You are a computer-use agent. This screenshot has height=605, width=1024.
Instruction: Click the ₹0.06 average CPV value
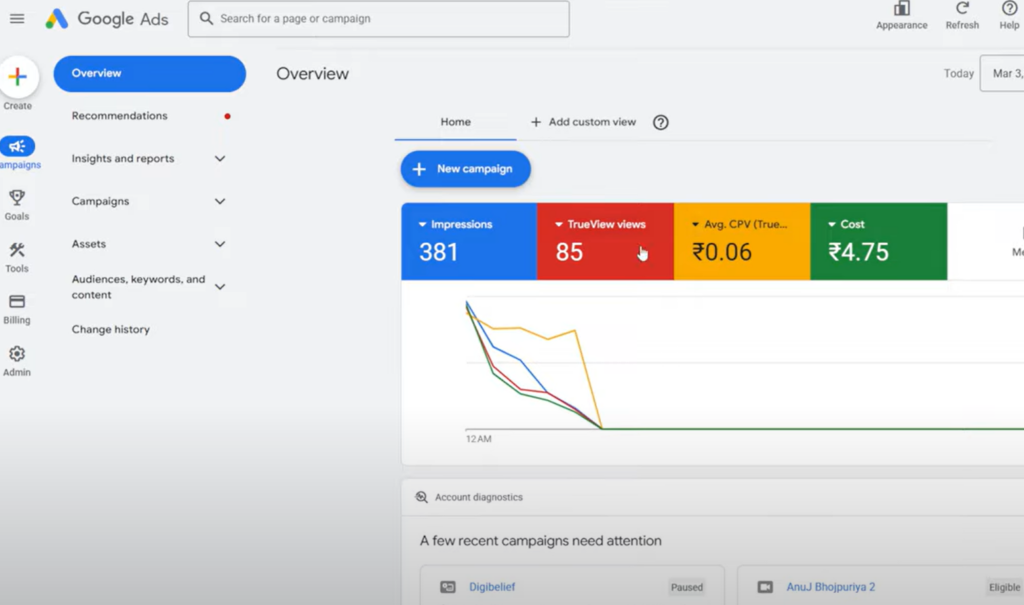tap(722, 252)
